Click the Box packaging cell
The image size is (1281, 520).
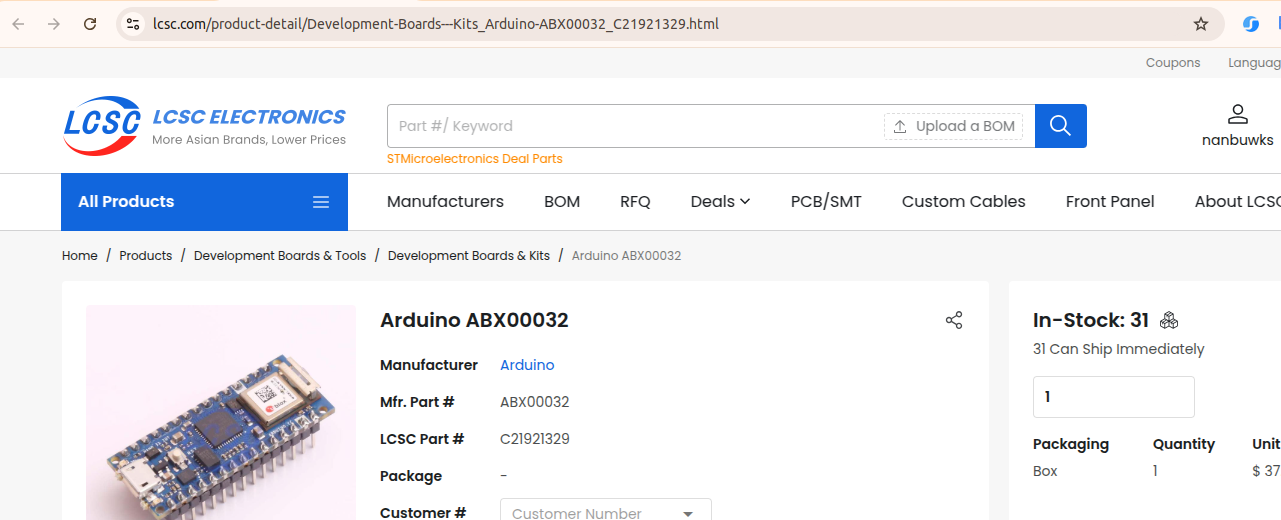click(1045, 471)
